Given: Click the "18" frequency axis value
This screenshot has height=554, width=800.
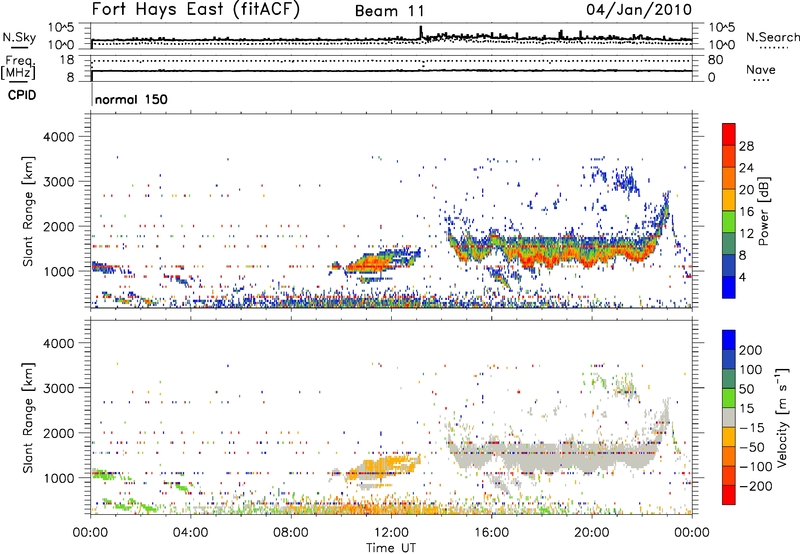Looking at the screenshot, I should [67, 60].
